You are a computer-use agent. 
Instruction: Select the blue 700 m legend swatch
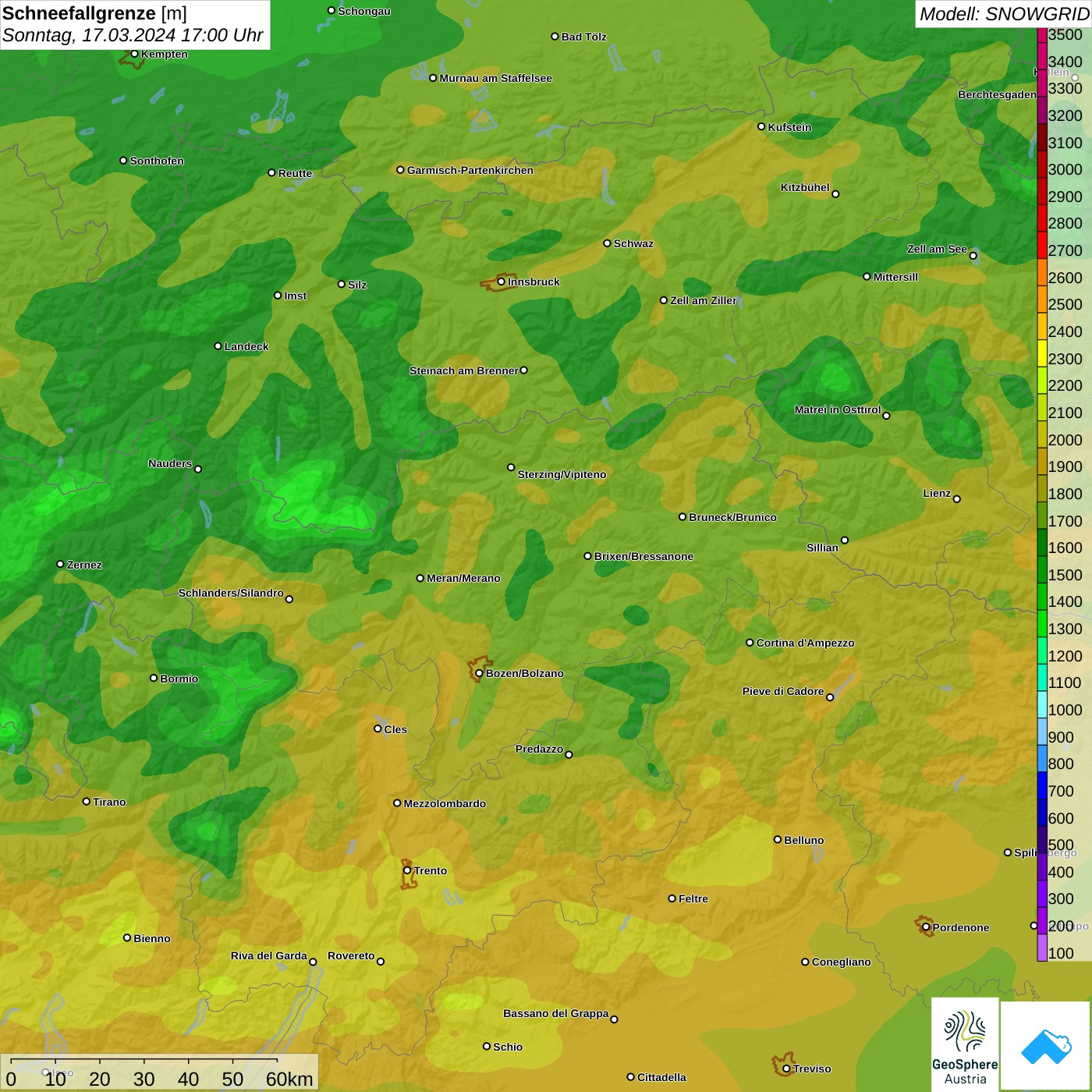click(1042, 785)
